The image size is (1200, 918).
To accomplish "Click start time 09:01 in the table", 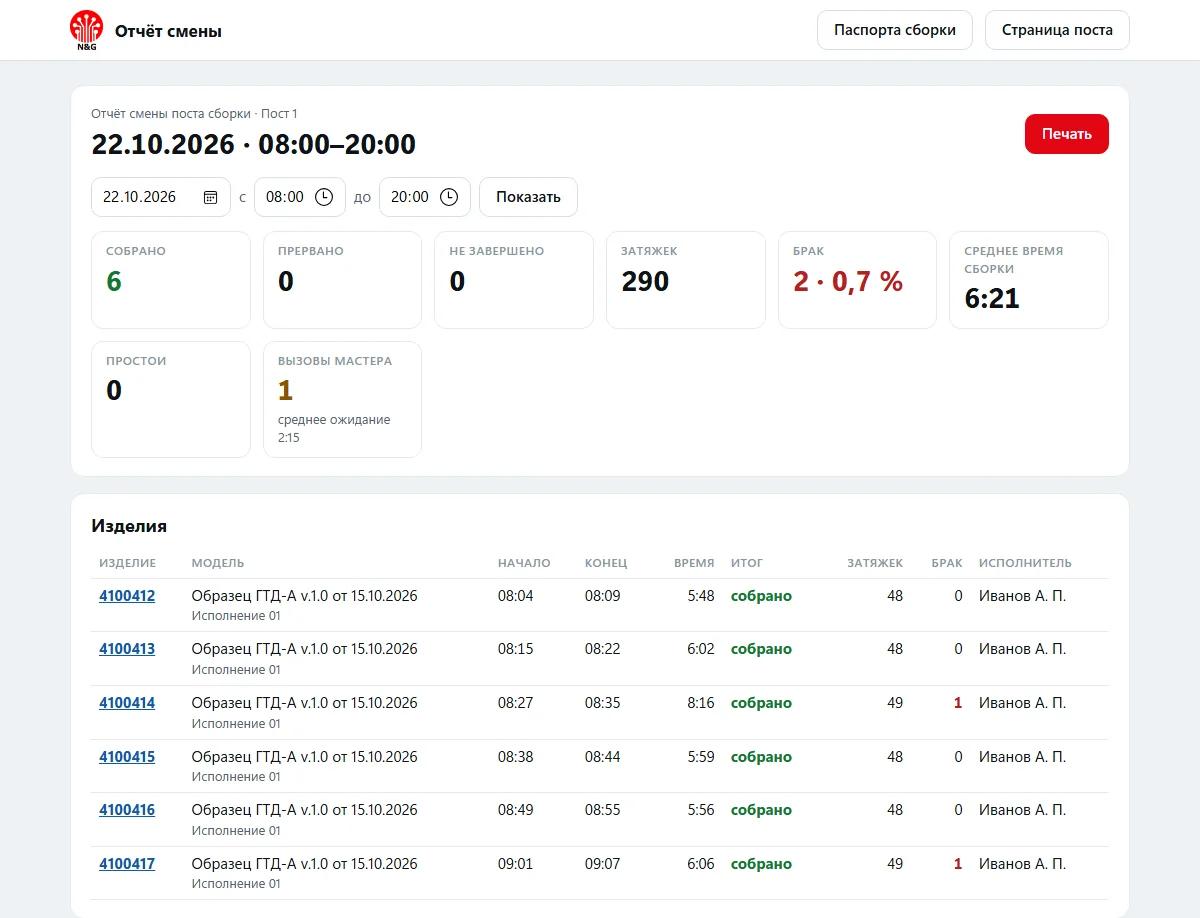I will pyautogui.click(x=516, y=864).
